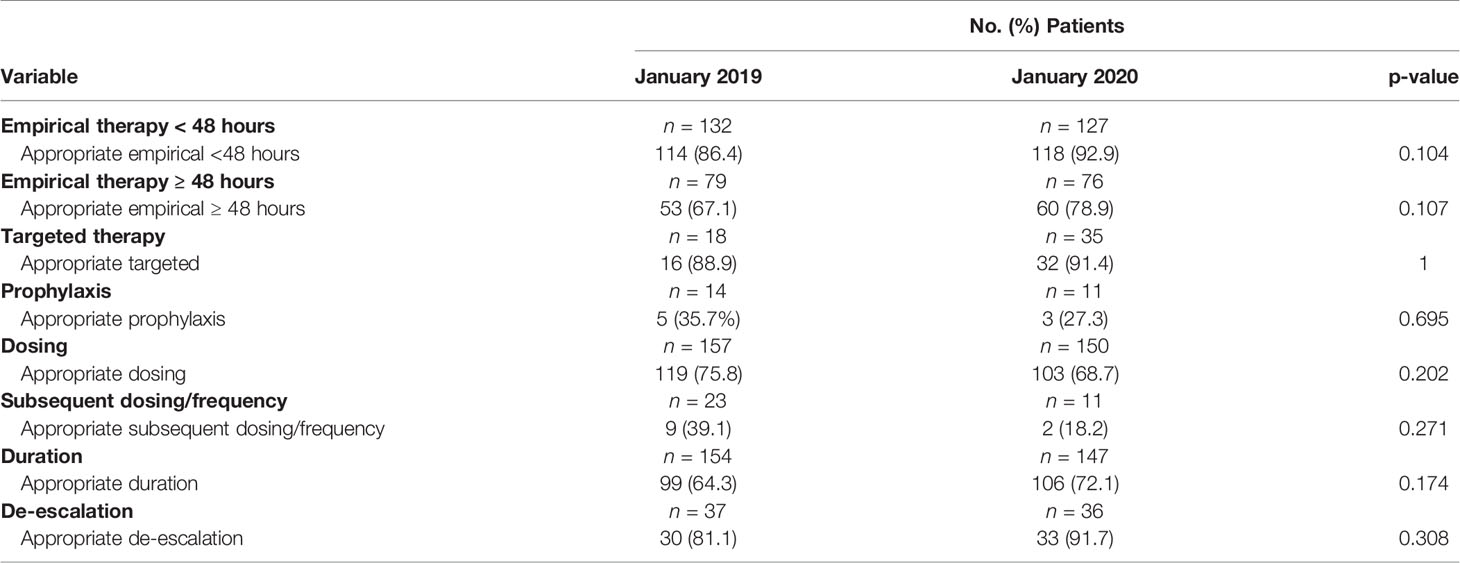Select the 60 (78.9) cell value
The image size is (1460, 563).
click(x=1073, y=209)
